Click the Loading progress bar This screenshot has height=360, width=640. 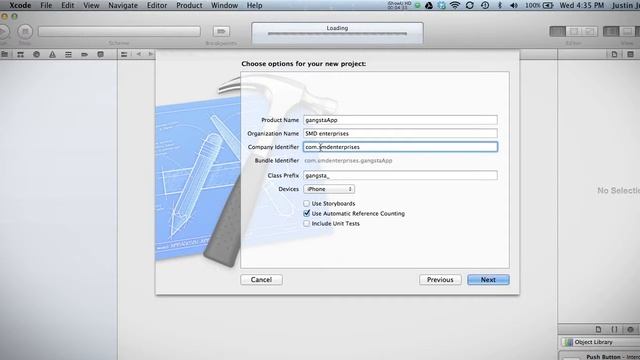337,33
